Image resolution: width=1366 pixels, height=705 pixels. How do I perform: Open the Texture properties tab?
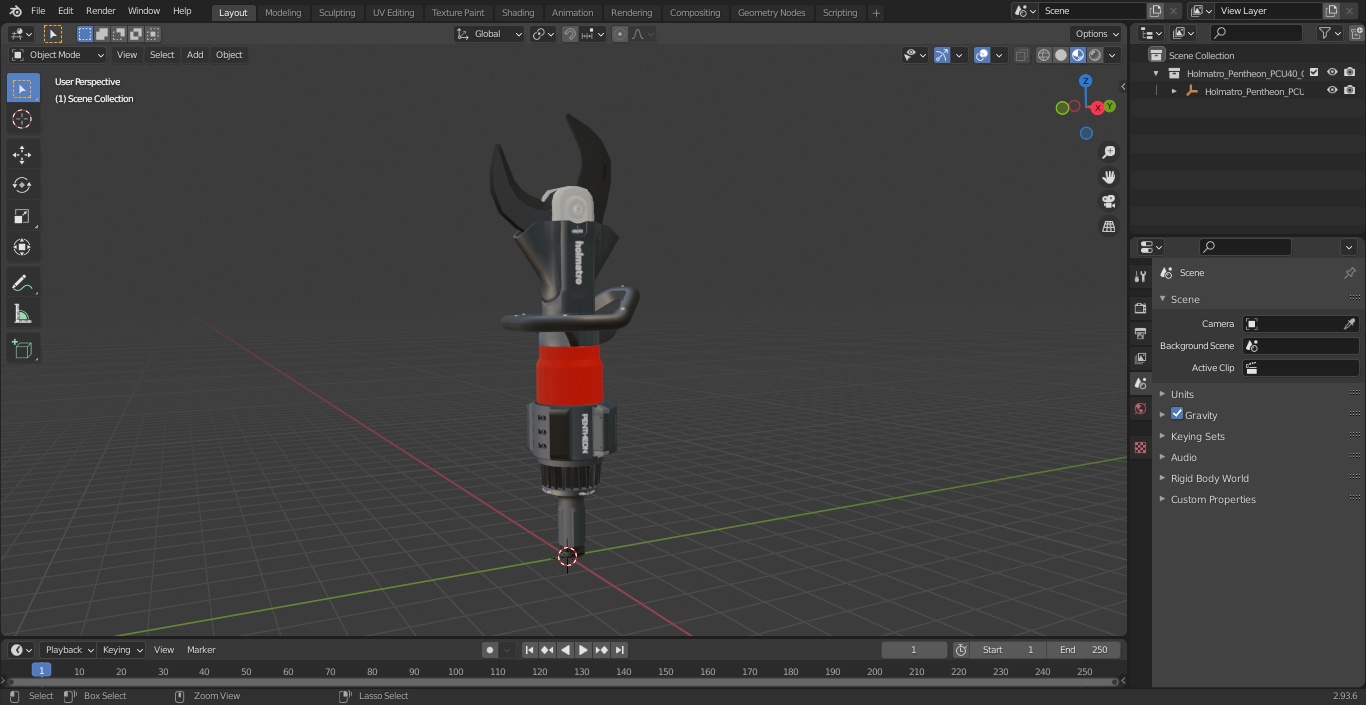(x=1140, y=447)
